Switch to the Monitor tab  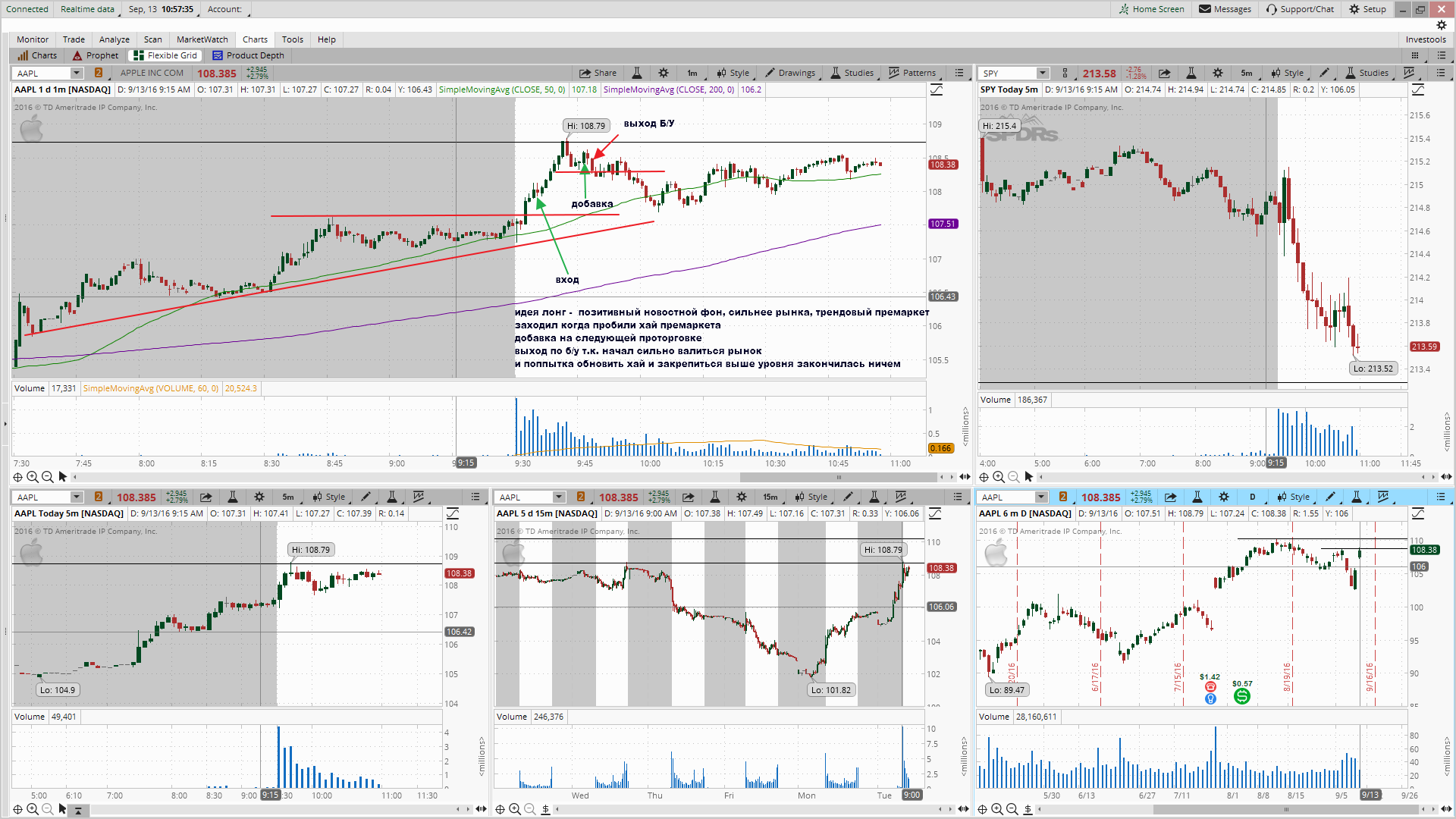[x=33, y=39]
